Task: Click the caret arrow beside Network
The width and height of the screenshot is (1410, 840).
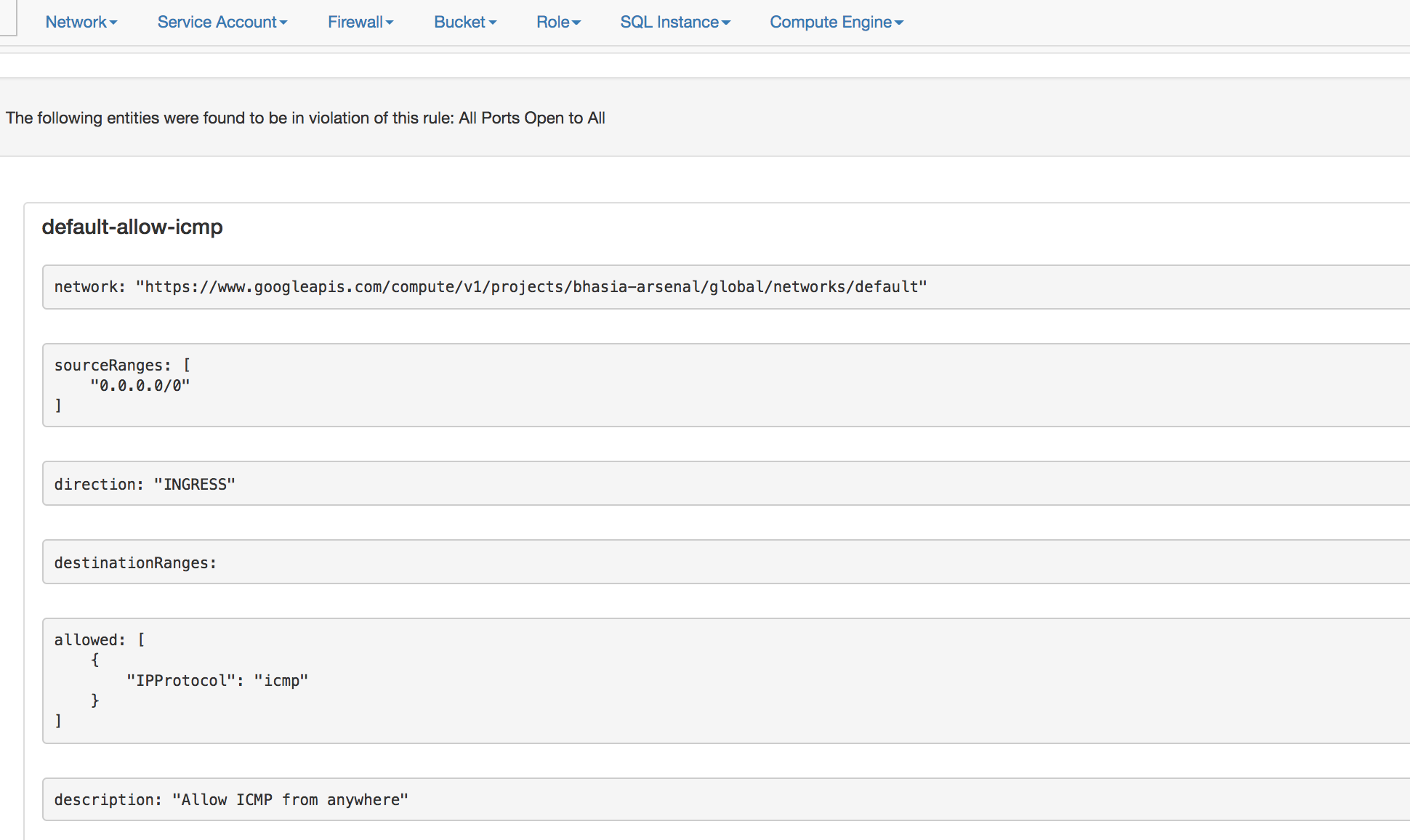Action: point(113,23)
